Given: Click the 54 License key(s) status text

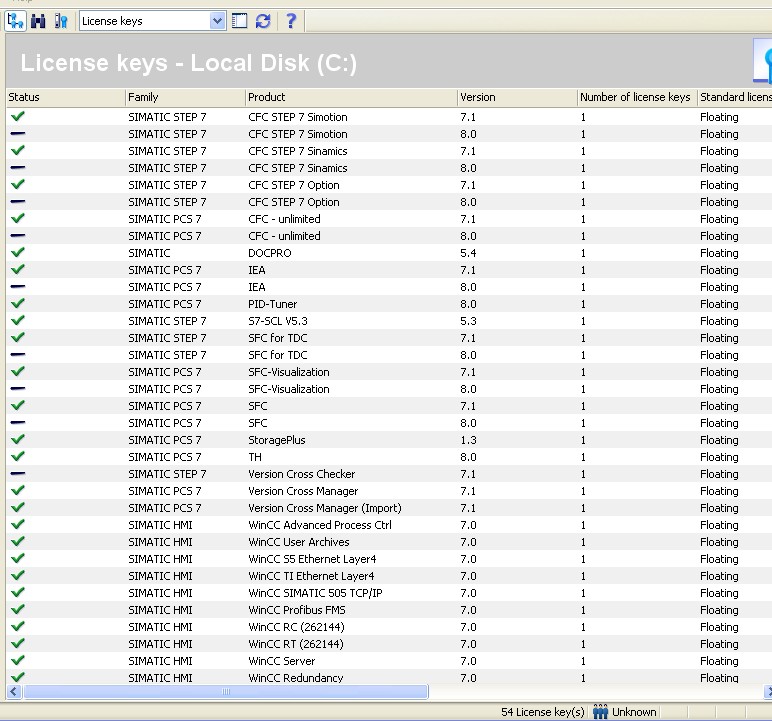Looking at the screenshot, I should point(543,712).
